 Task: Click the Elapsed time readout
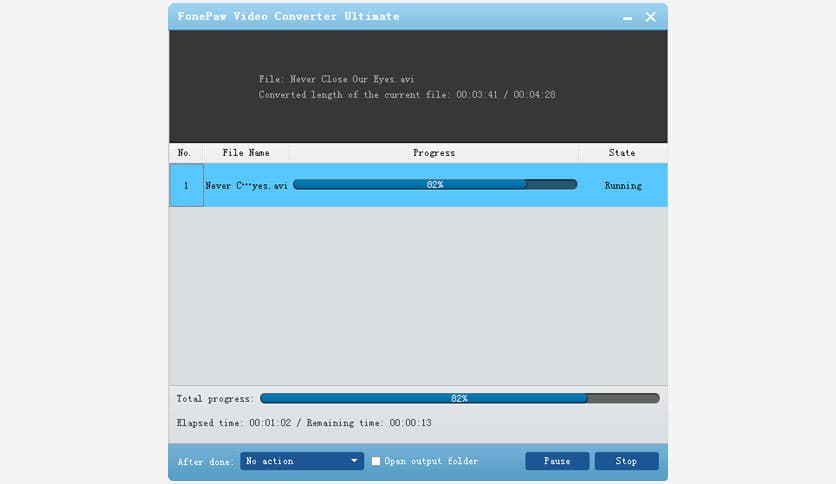(234, 423)
